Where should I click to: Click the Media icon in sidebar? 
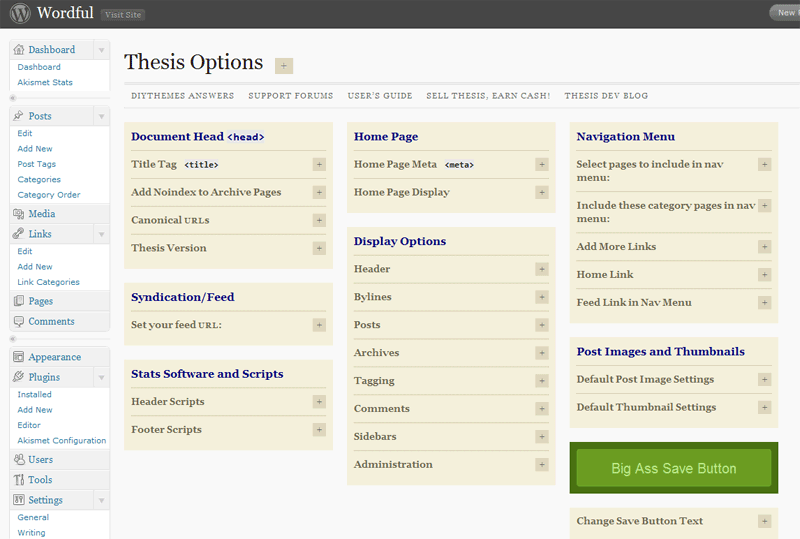pyautogui.click(x=19, y=214)
